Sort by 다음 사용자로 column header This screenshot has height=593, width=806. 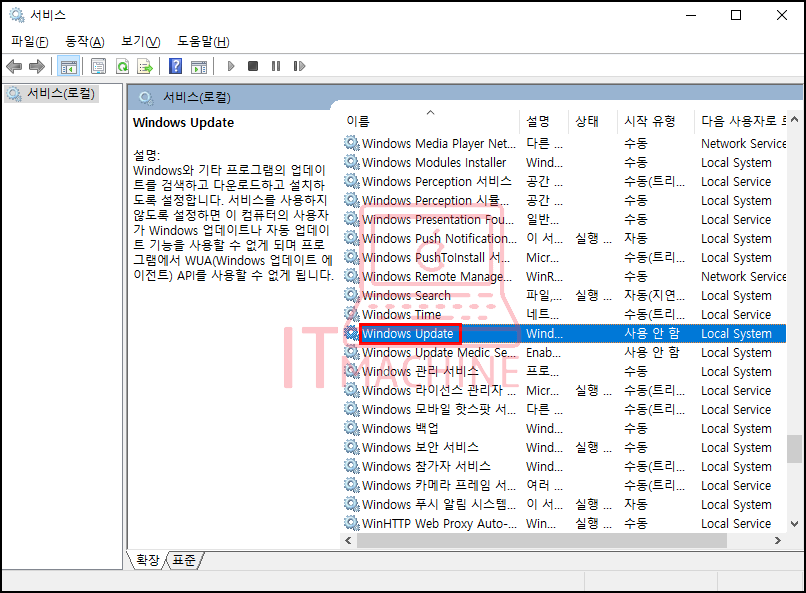coord(740,121)
